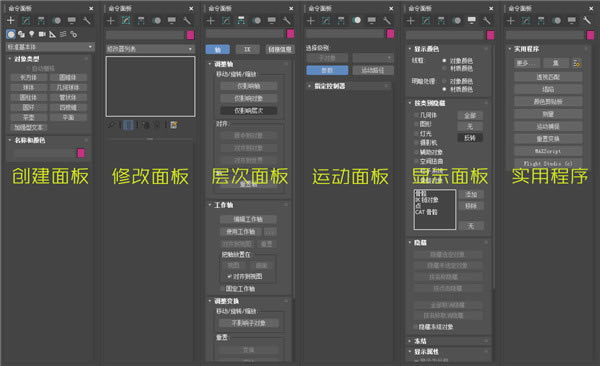Click the pink color swatch in 名称和颜色 rollout

pyautogui.click(x=81, y=153)
